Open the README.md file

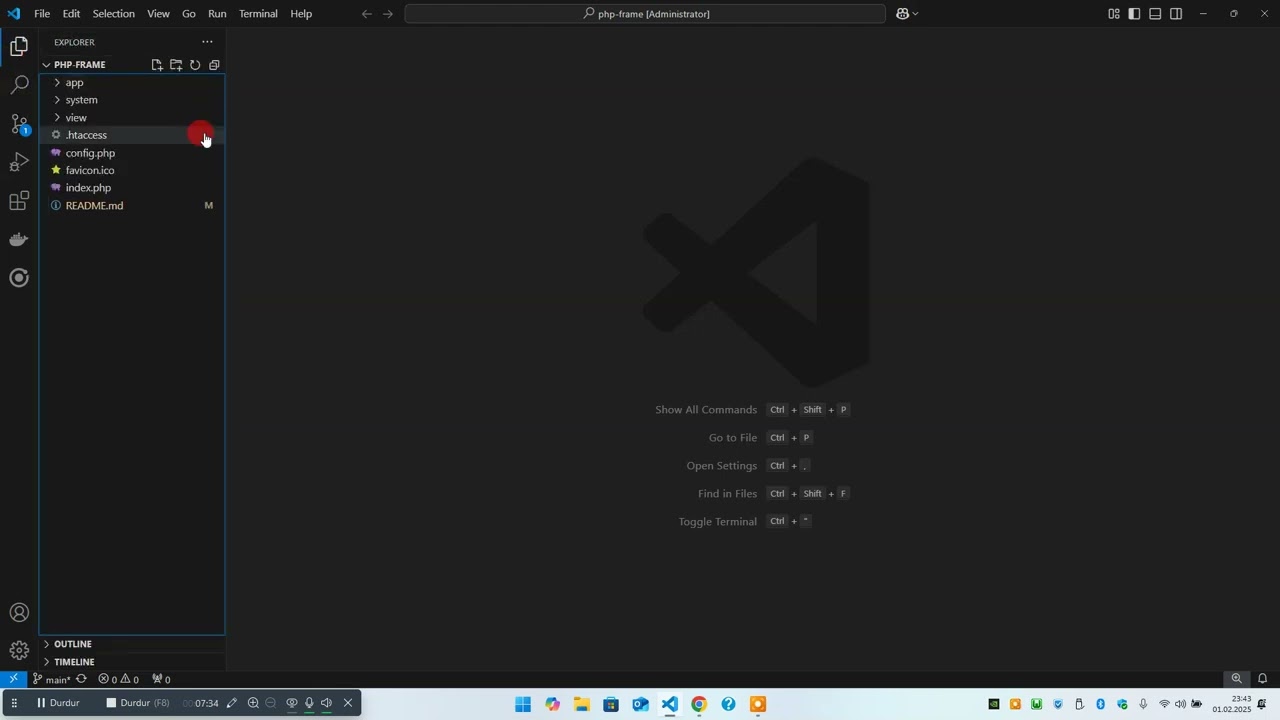coord(132,205)
